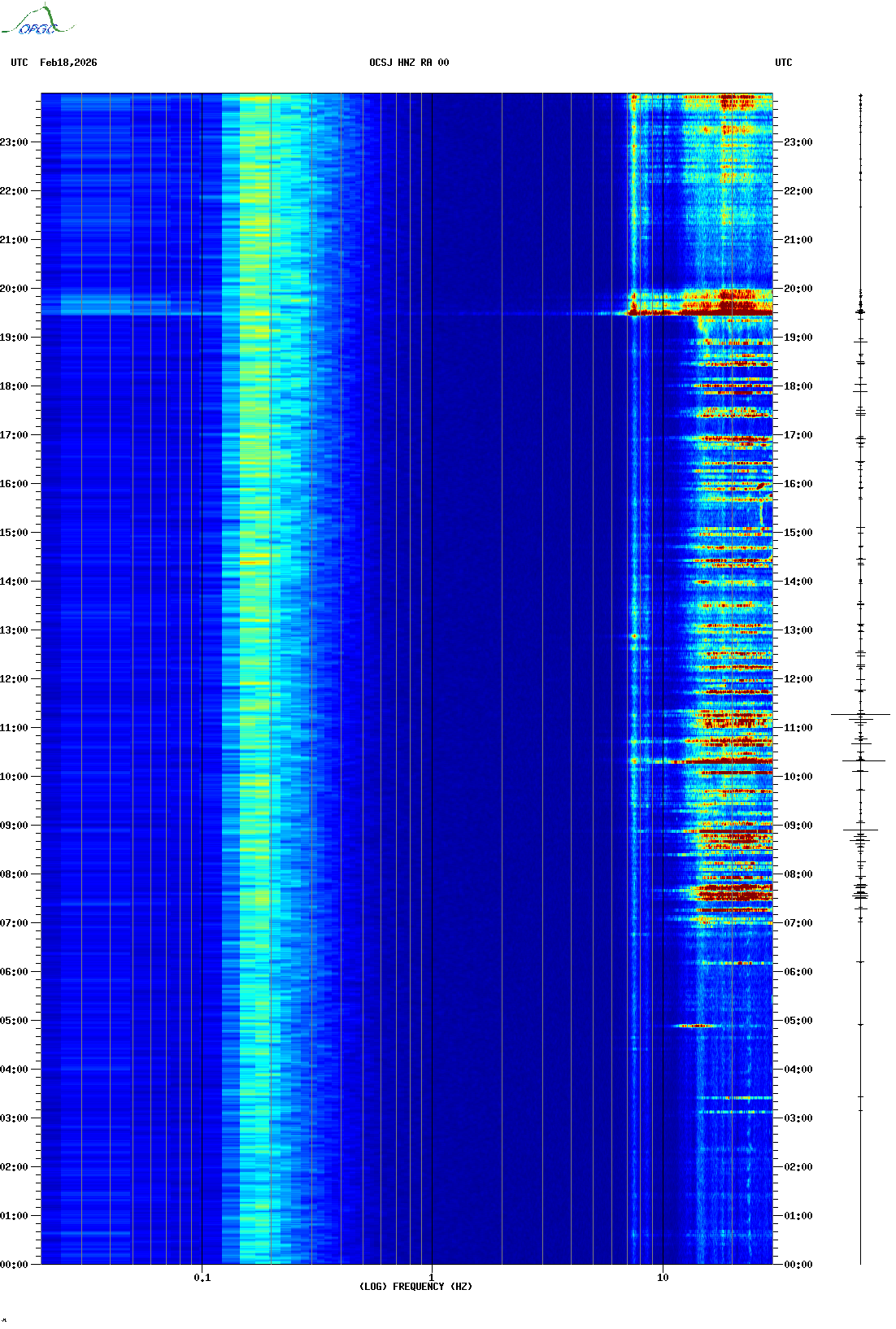Screen dimensions: 896x1329
Task: Click the 10:00 label on the left time axis
Action: point(14,777)
